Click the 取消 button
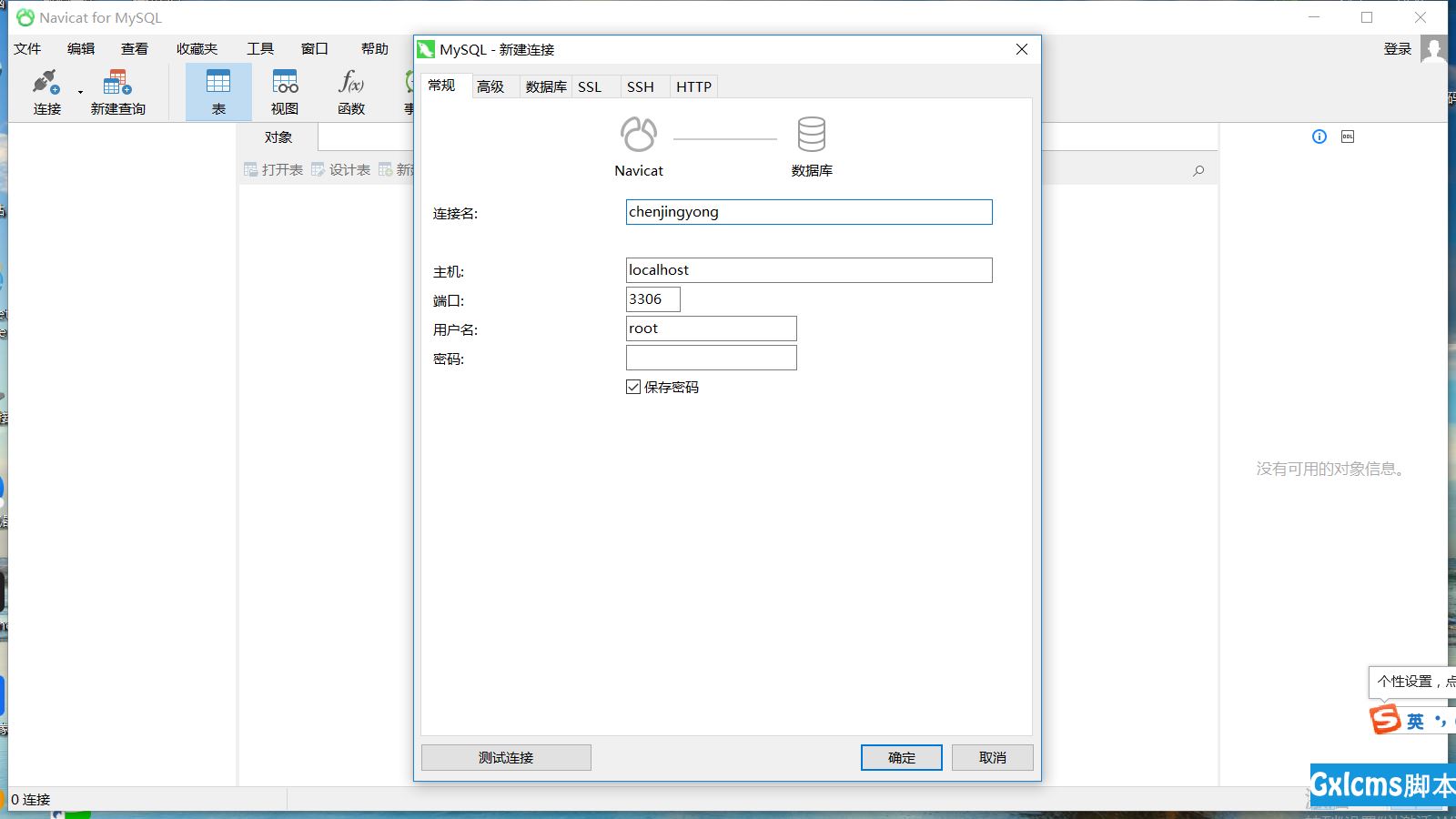The width and height of the screenshot is (1456, 819). coord(993,757)
